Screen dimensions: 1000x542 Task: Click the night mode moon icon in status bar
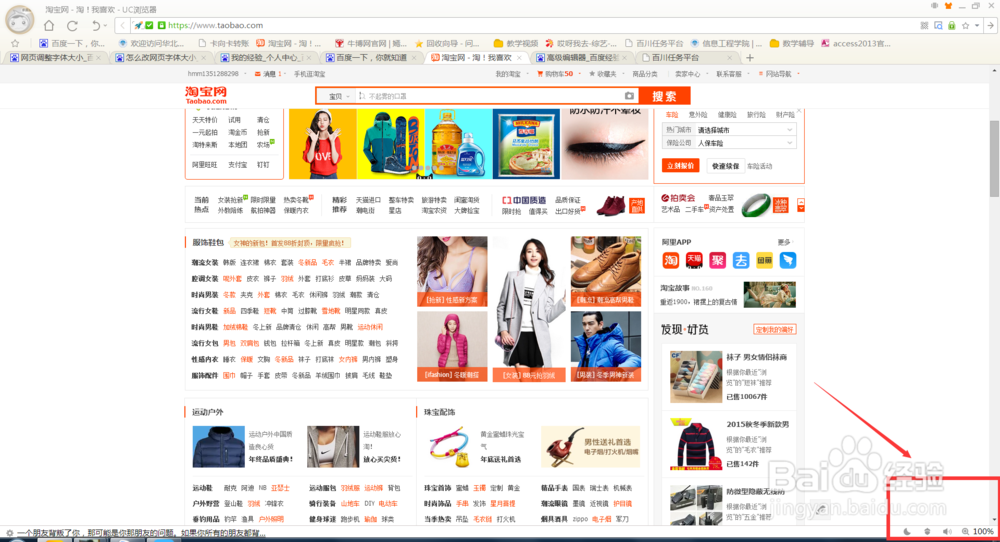907,531
